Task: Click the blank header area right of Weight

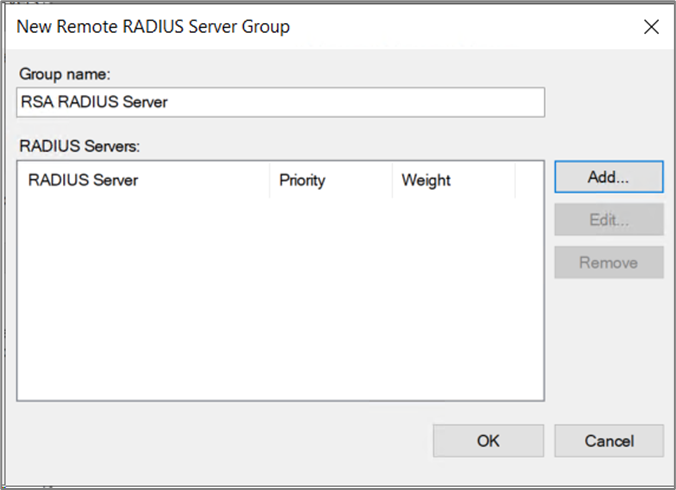Action: coord(529,181)
